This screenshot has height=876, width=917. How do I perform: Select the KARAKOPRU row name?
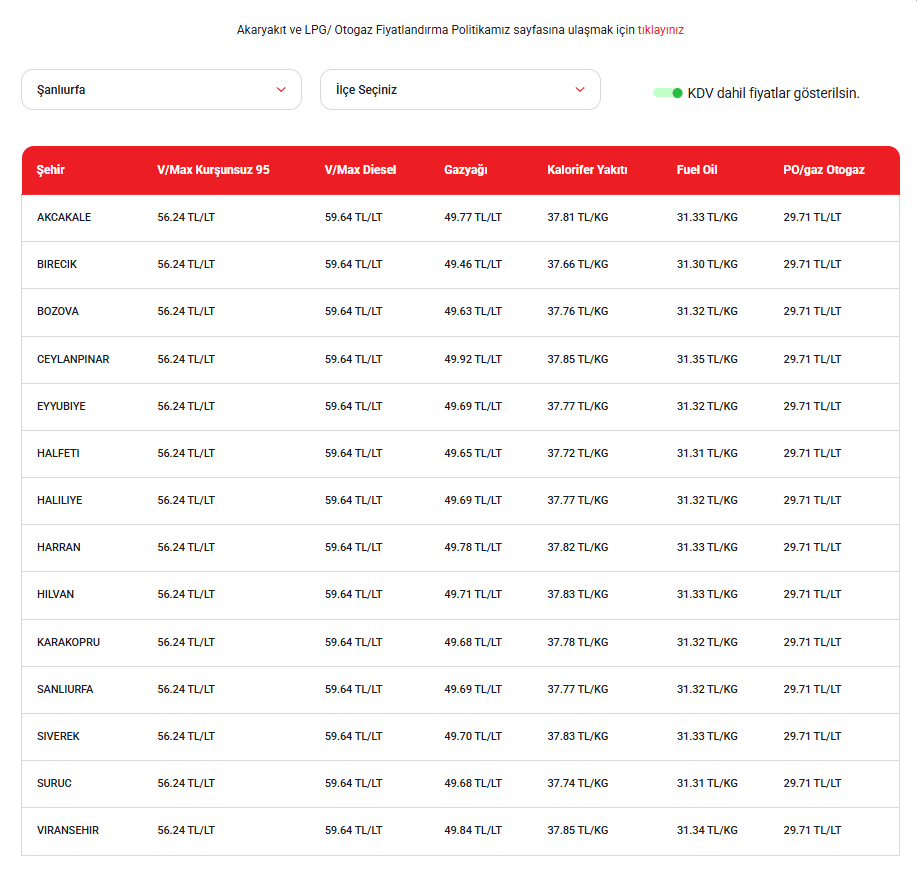pyautogui.click(x=68, y=642)
